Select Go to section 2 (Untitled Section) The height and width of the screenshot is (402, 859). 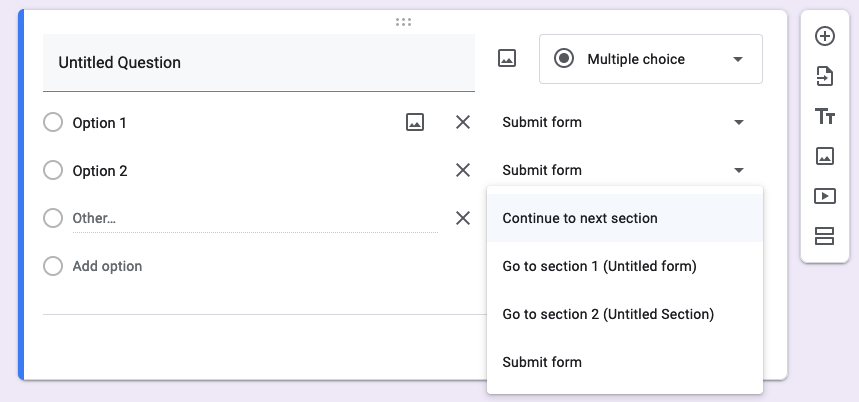point(608,314)
